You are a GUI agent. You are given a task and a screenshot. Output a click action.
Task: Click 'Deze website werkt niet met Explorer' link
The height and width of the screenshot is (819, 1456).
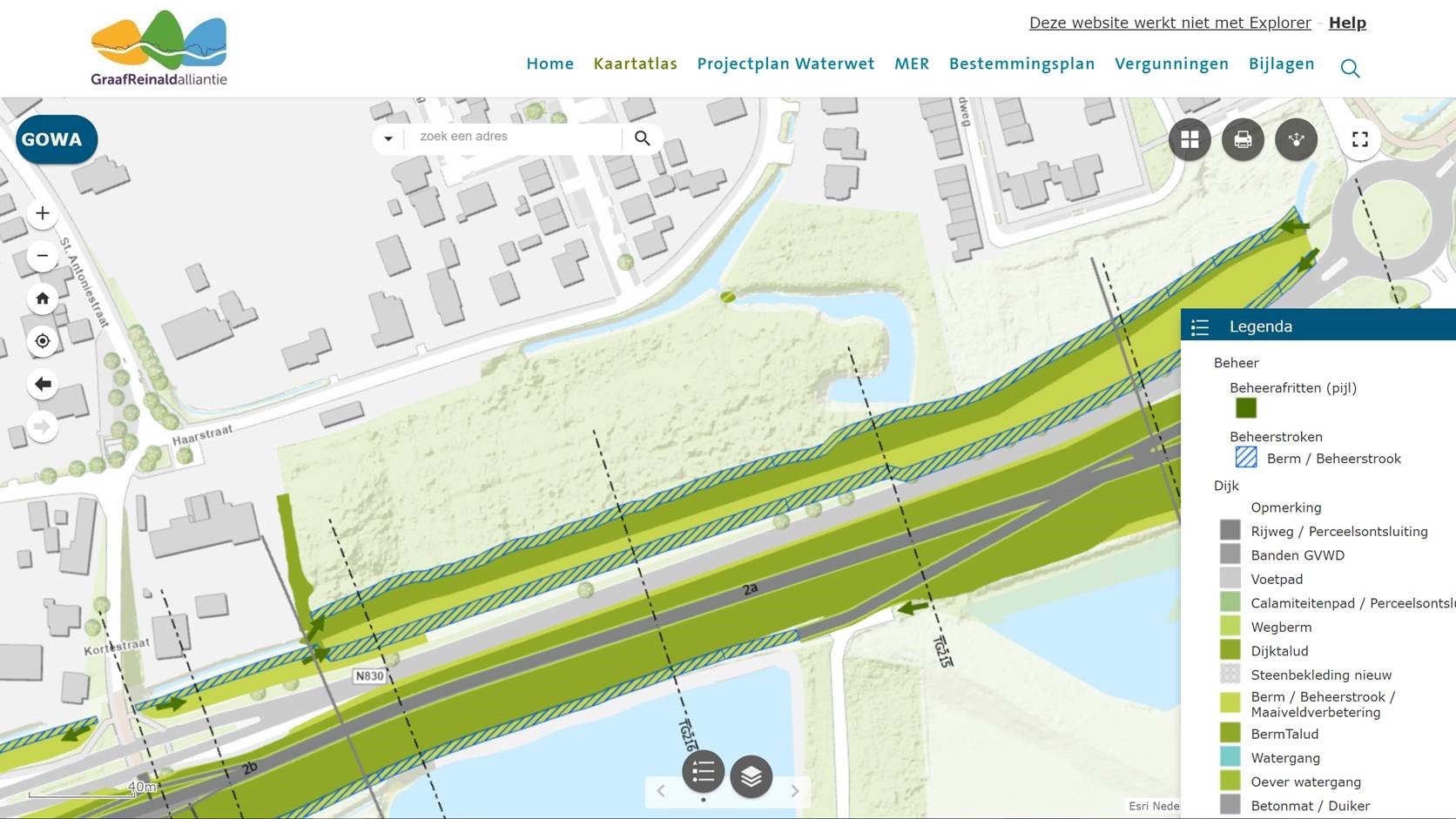tap(1170, 23)
